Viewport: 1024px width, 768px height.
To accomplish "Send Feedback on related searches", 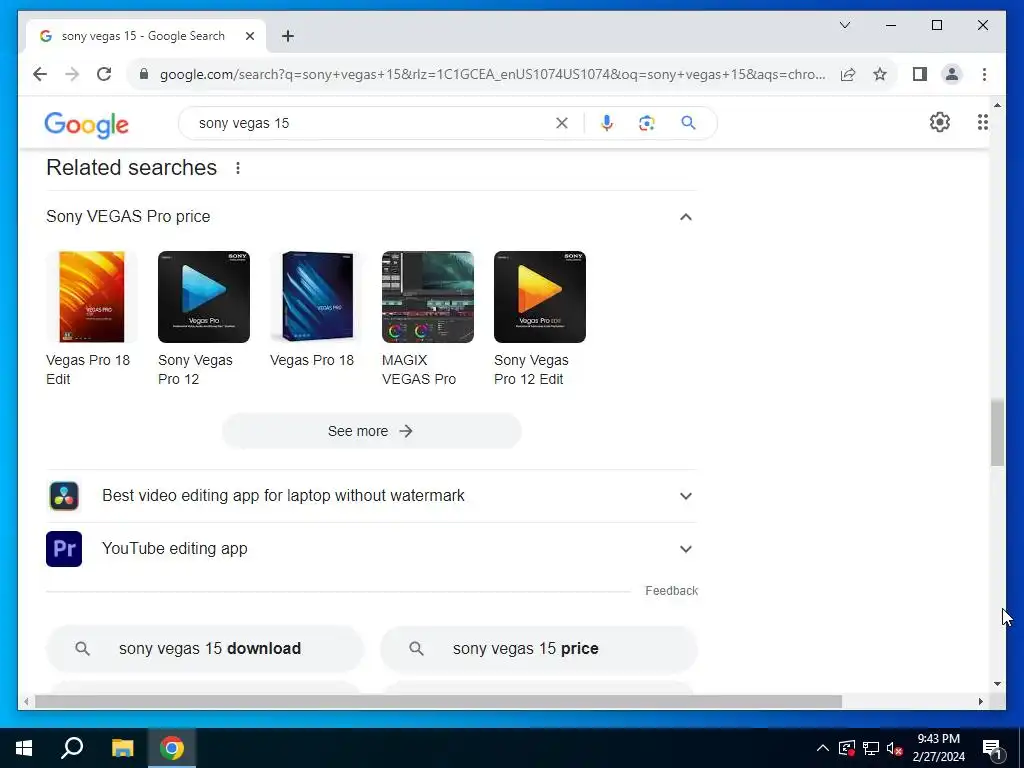I will click(671, 590).
